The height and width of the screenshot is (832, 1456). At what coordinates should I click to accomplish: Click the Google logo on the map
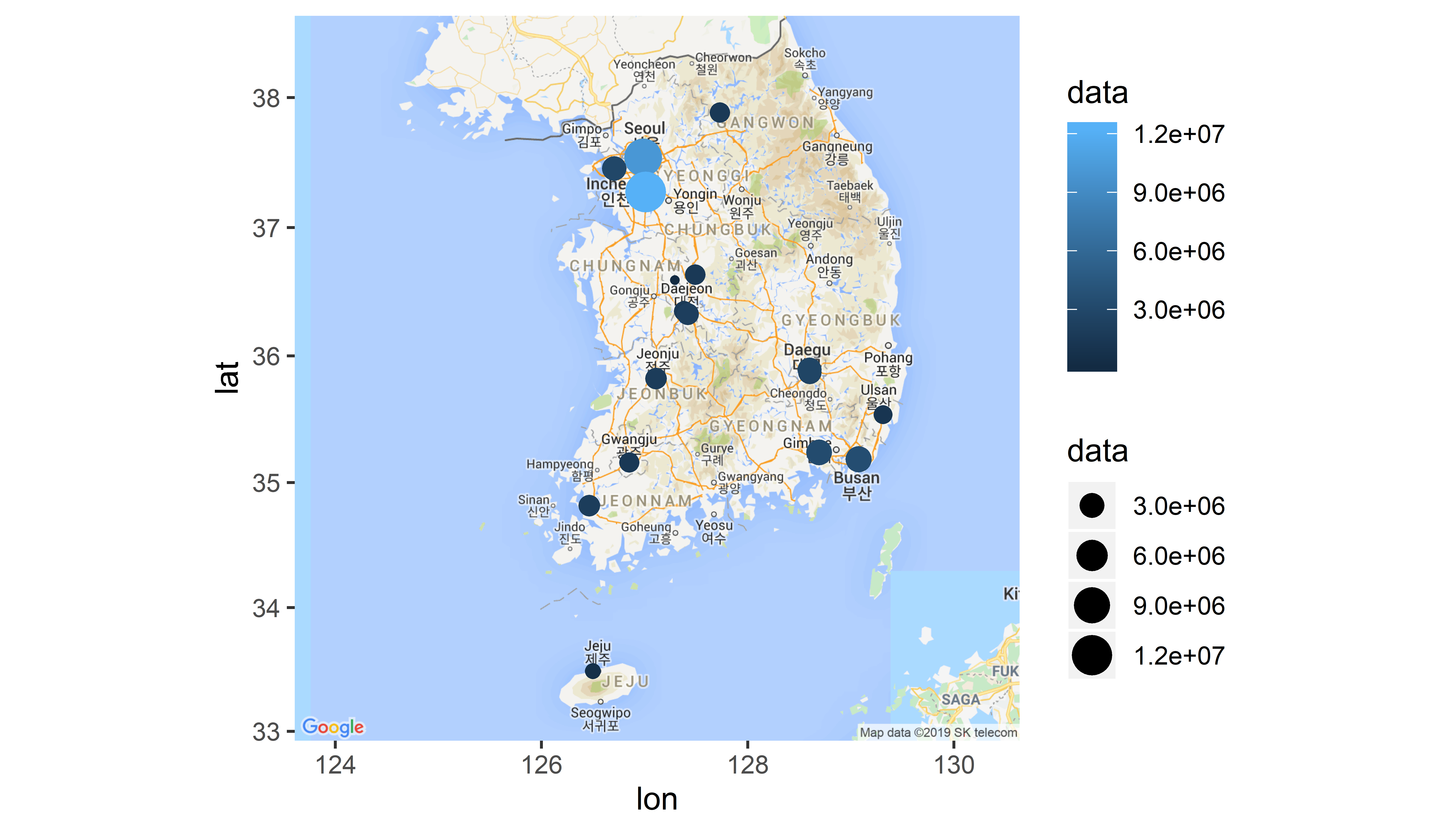(333, 727)
